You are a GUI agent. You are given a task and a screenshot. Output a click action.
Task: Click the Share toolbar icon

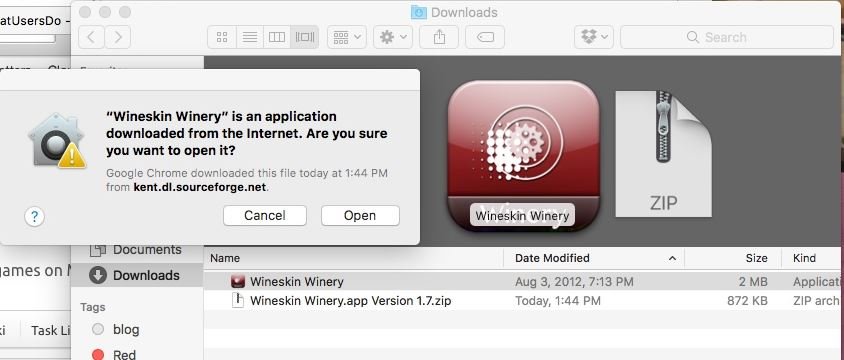pyautogui.click(x=439, y=37)
